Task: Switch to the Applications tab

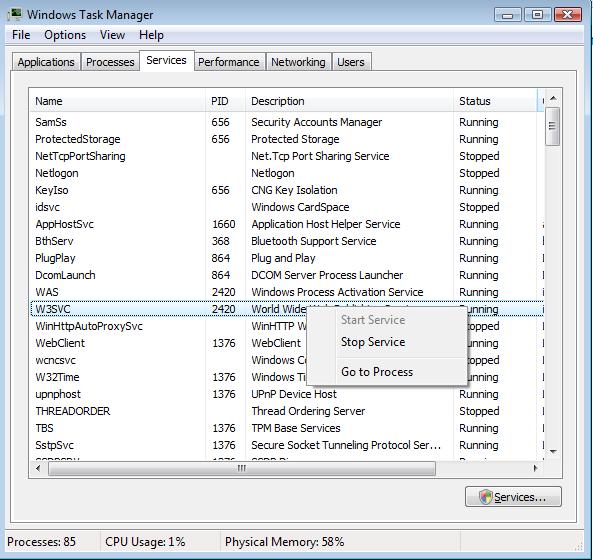Action: (46, 62)
